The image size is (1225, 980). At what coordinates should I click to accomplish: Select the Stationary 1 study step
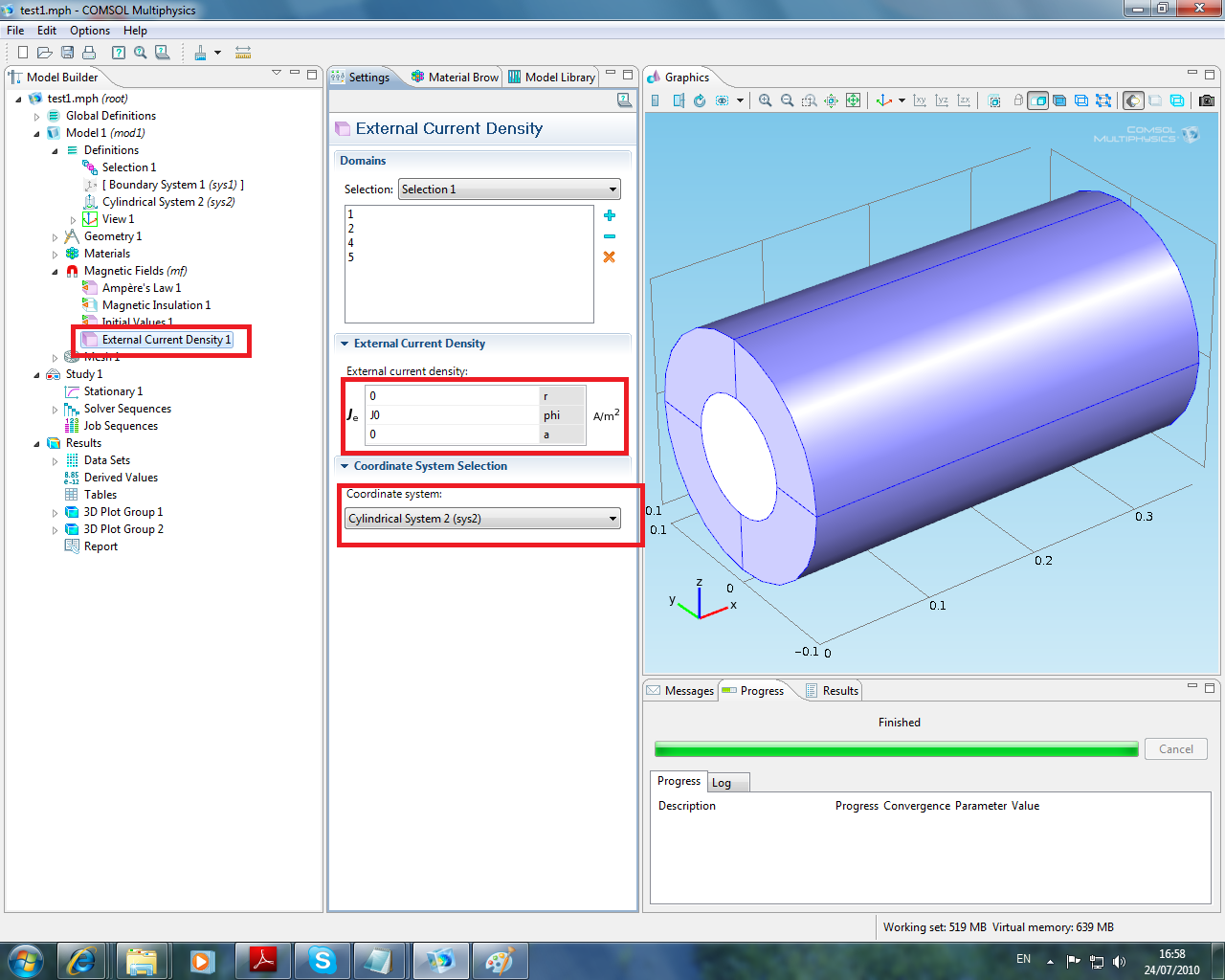[x=113, y=391]
